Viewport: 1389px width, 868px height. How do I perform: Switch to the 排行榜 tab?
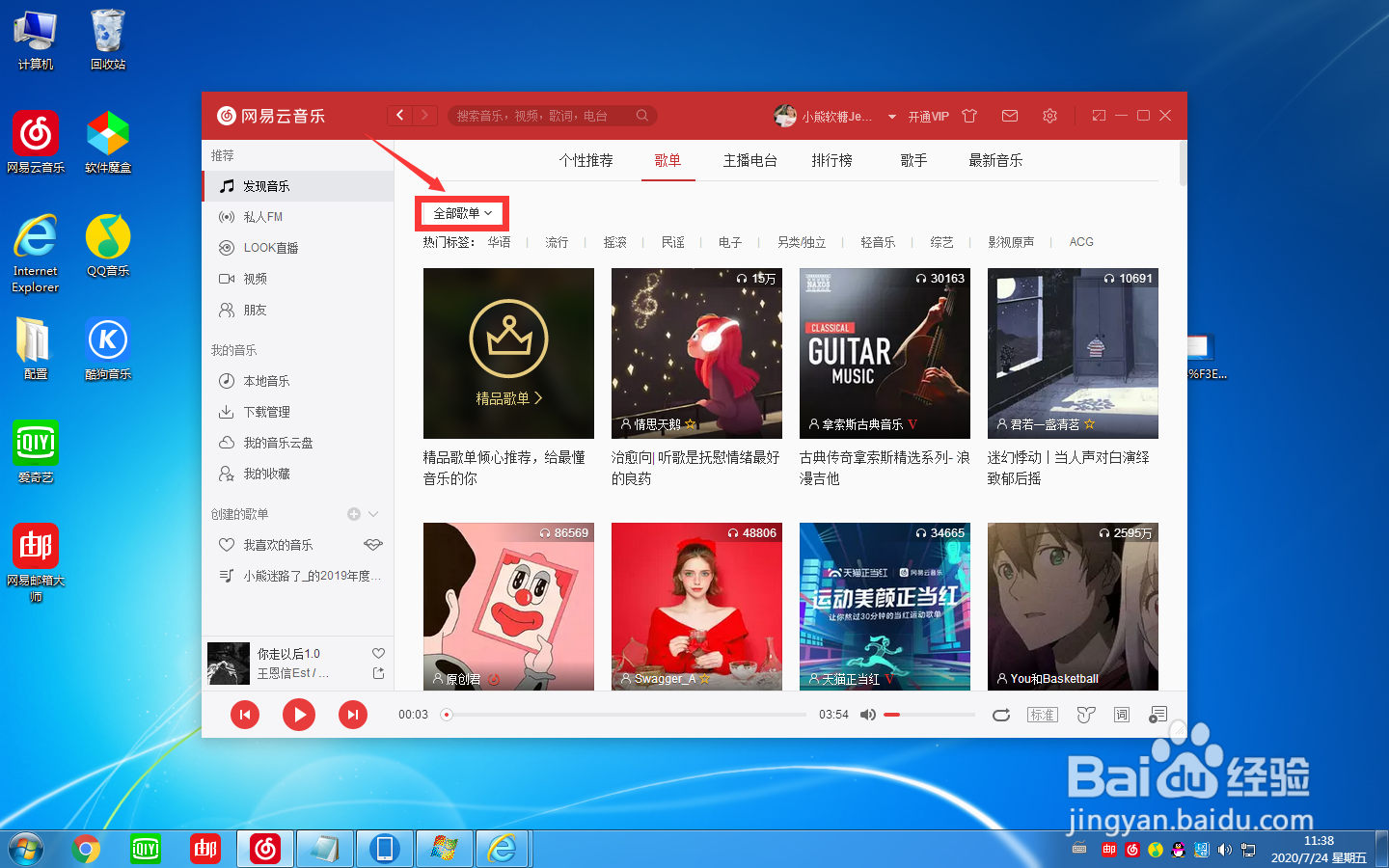tap(832, 160)
